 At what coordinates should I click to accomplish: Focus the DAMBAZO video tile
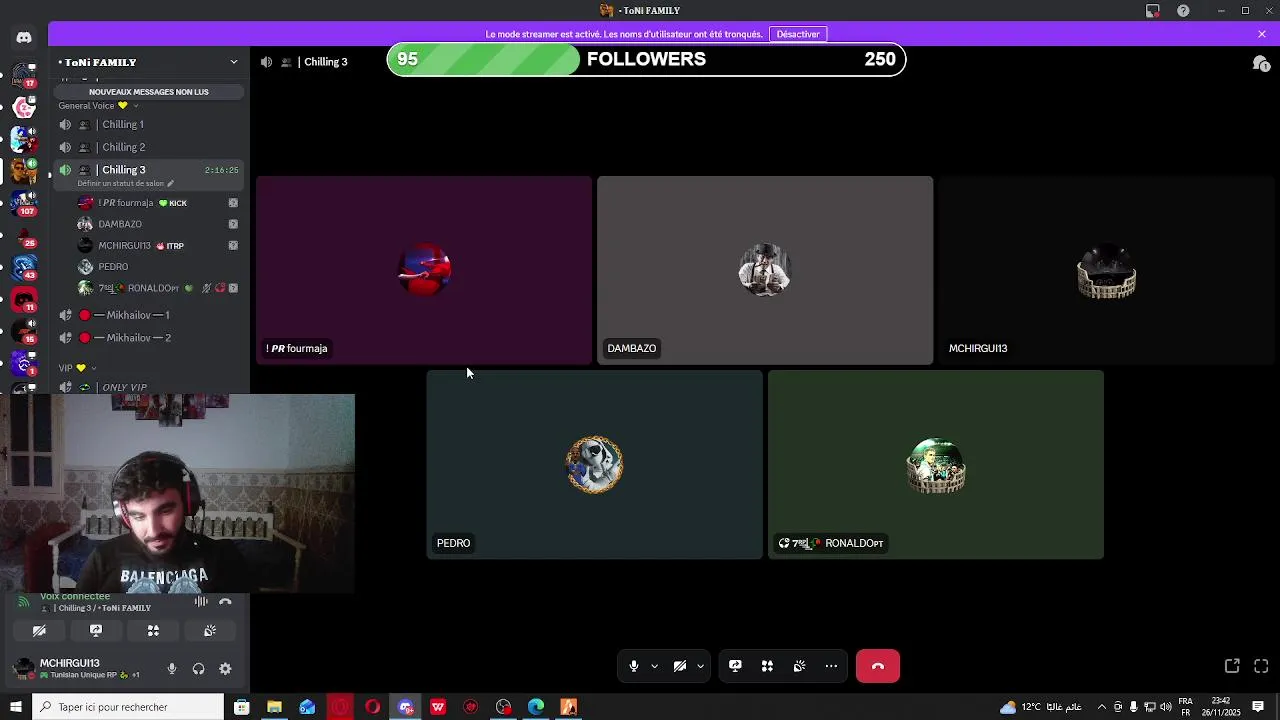point(765,270)
